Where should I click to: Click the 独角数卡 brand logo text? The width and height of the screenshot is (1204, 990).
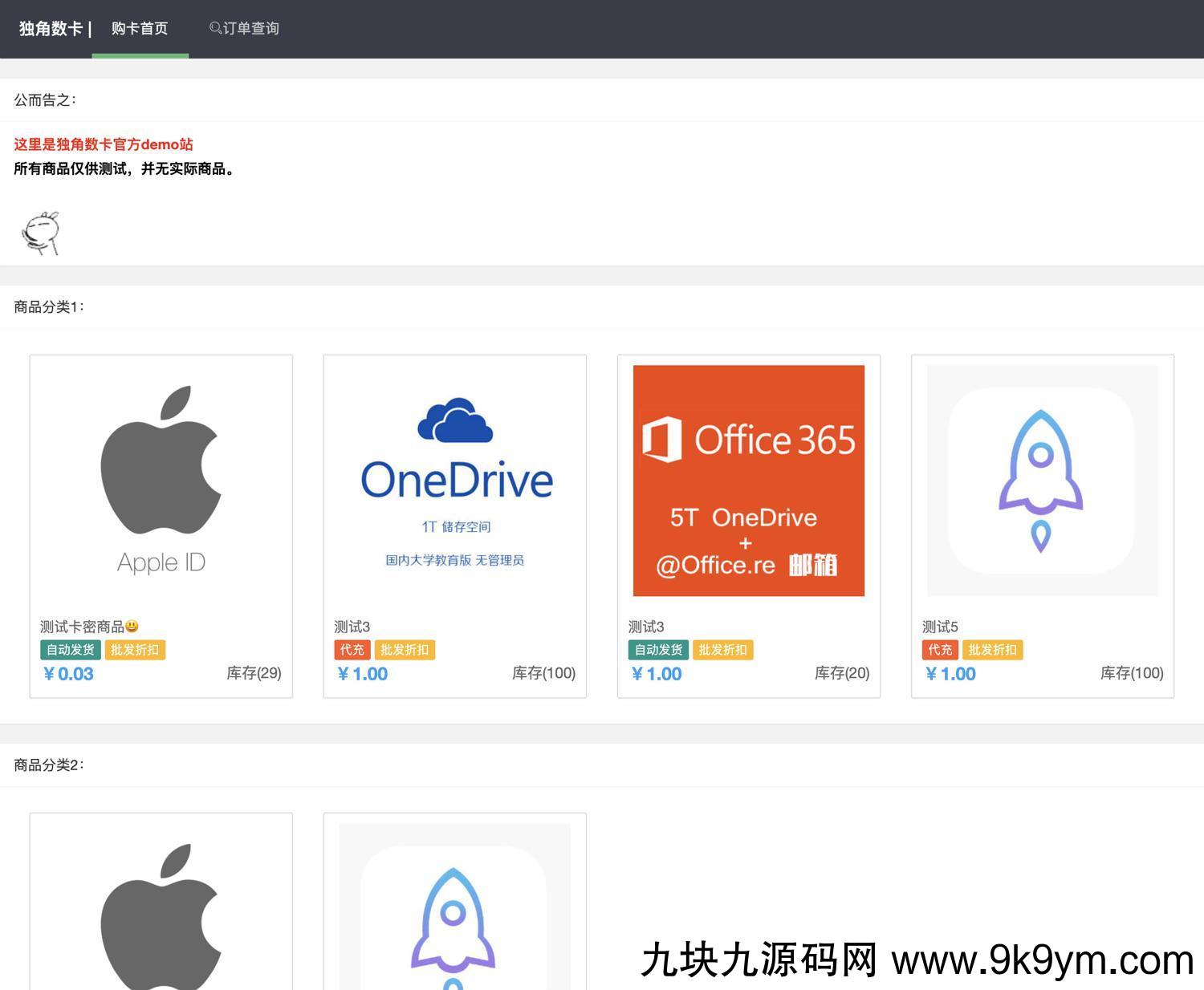pos(51,29)
